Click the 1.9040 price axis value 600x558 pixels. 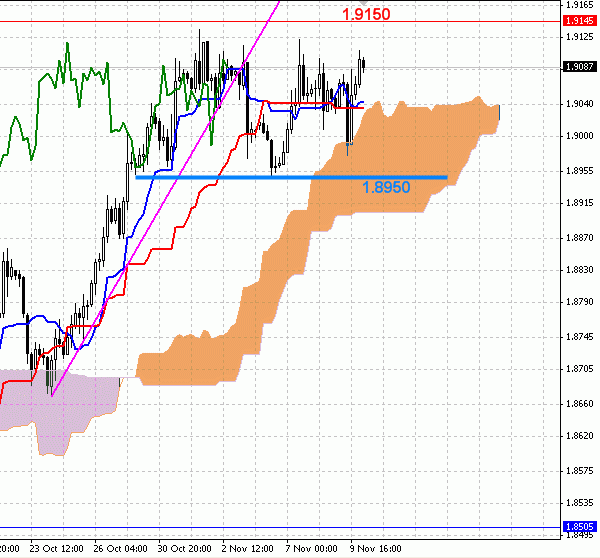579,104
